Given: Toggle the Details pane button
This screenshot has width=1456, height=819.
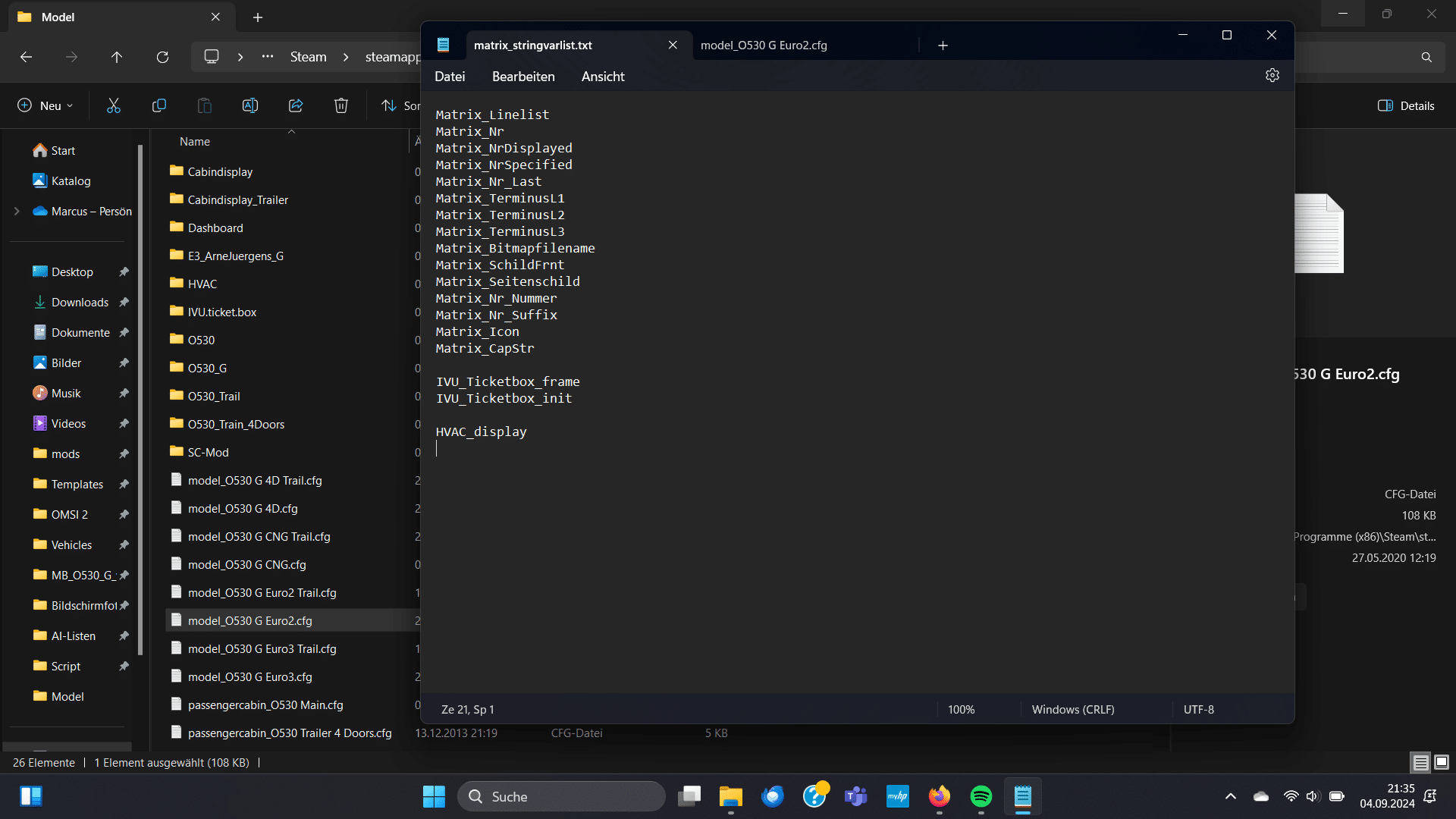Looking at the screenshot, I should (x=1406, y=106).
